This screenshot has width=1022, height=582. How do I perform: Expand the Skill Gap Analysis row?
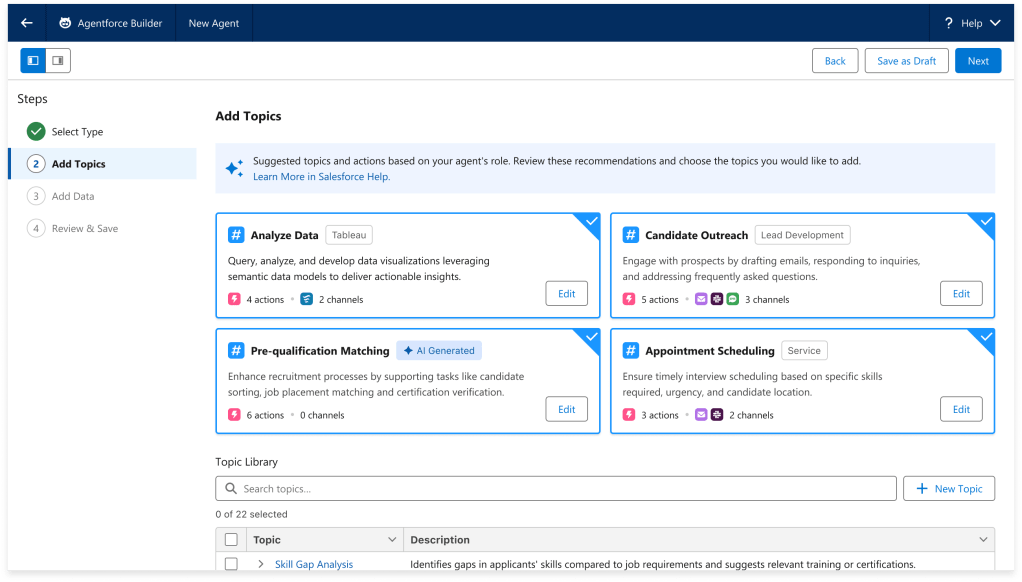[x=261, y=564]
